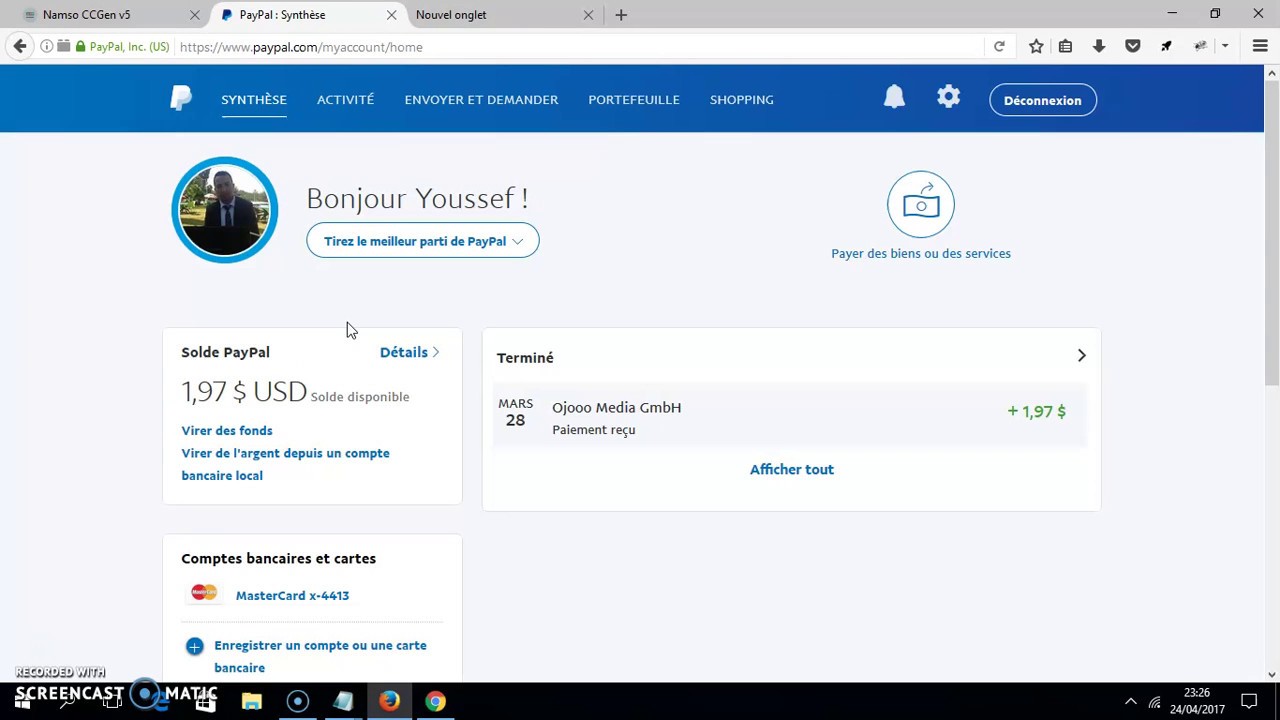Open Envoyer et Demander

click(x=481, y=99)
